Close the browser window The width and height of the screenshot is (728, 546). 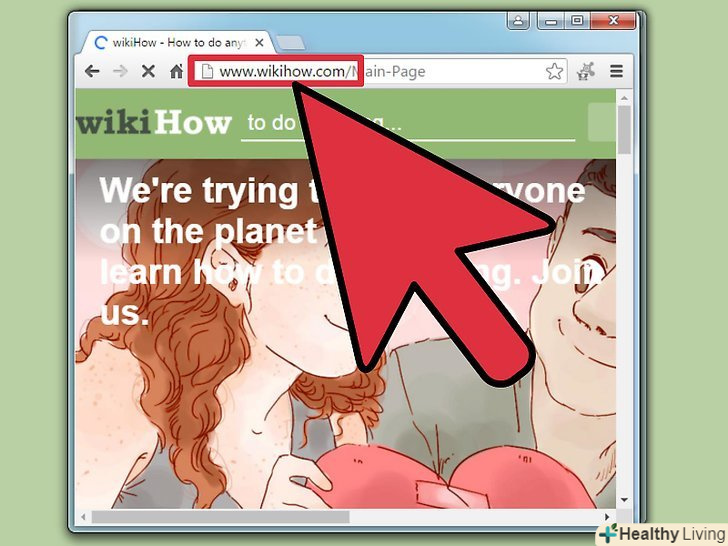tap(613, 20)
